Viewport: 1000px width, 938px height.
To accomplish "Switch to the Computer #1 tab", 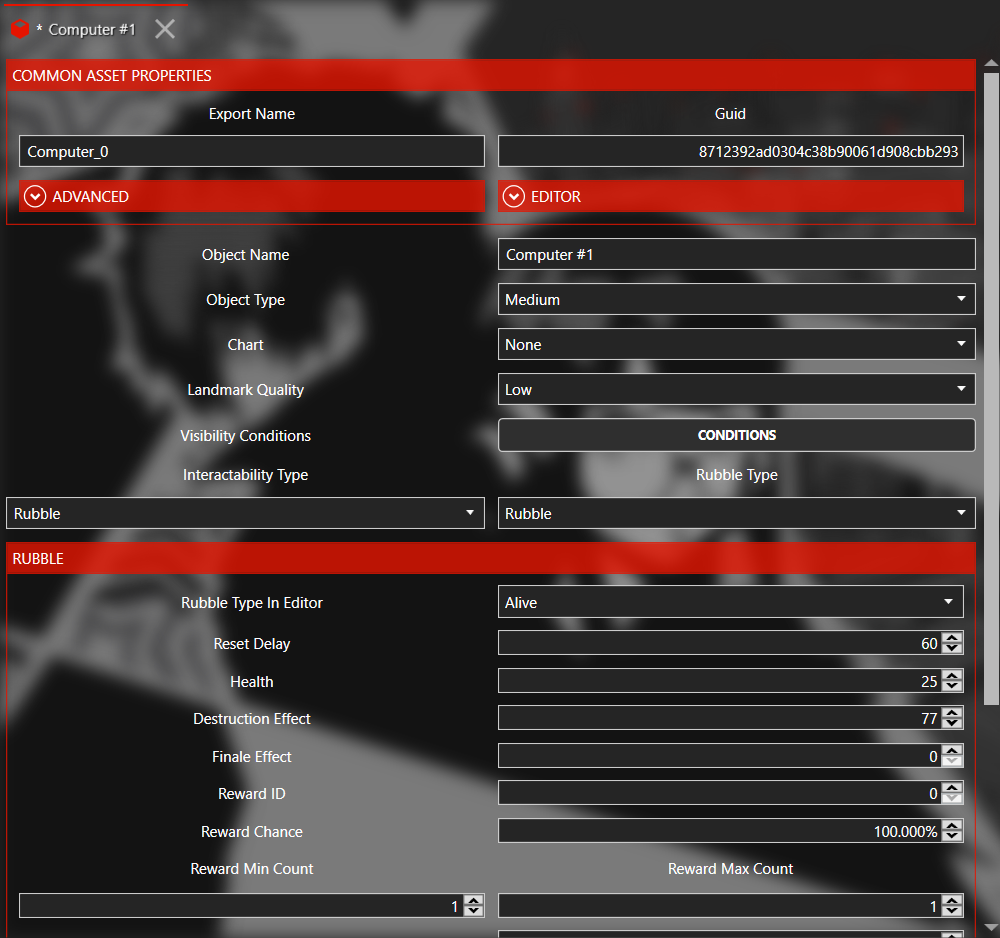I will (92, 29).
